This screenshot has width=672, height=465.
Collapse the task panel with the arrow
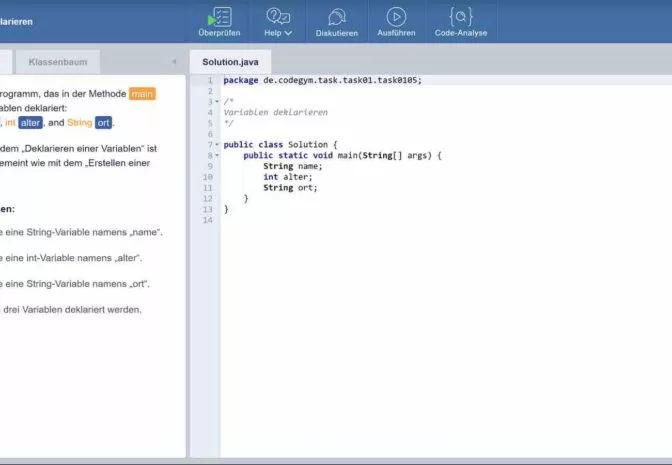174,62
